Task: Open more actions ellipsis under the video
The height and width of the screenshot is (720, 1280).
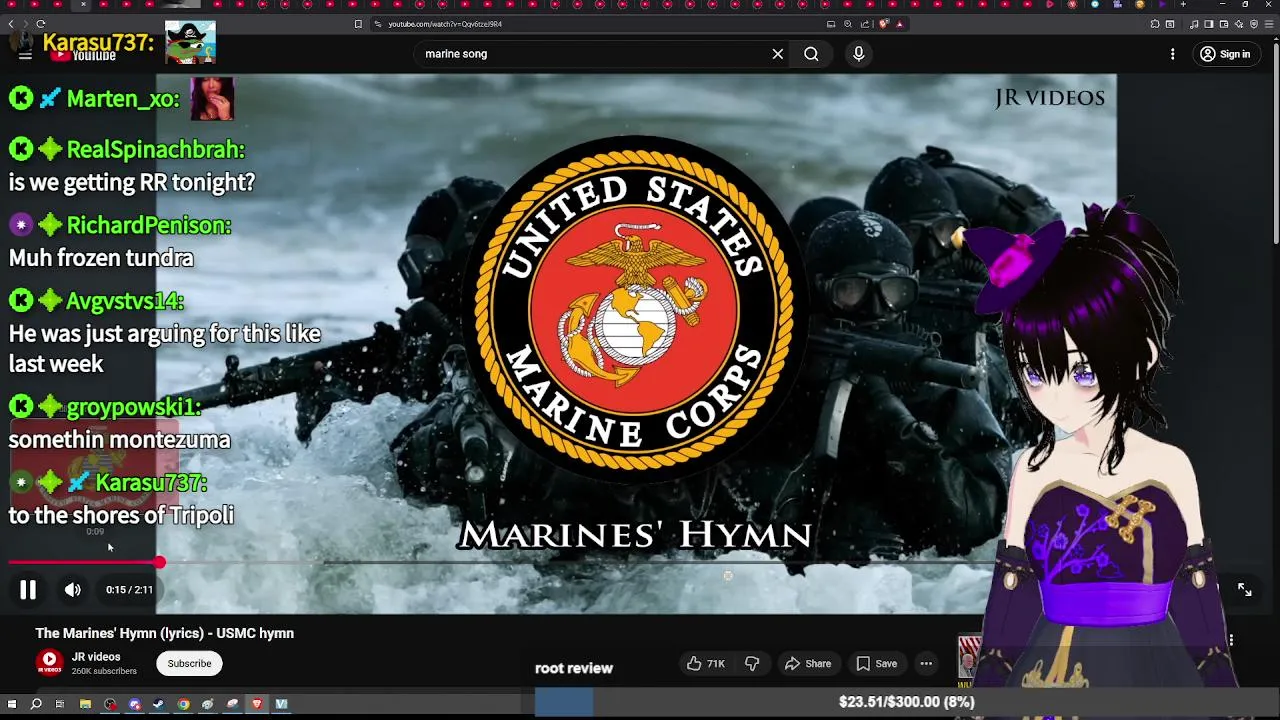Action: [x=926, y=663]
